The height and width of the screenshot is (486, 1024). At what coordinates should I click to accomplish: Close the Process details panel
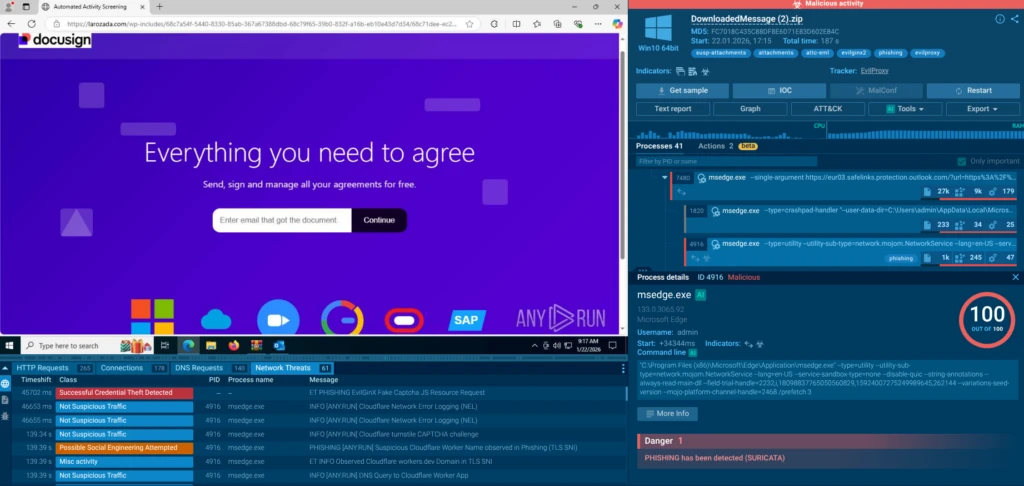click(1016, 277)
